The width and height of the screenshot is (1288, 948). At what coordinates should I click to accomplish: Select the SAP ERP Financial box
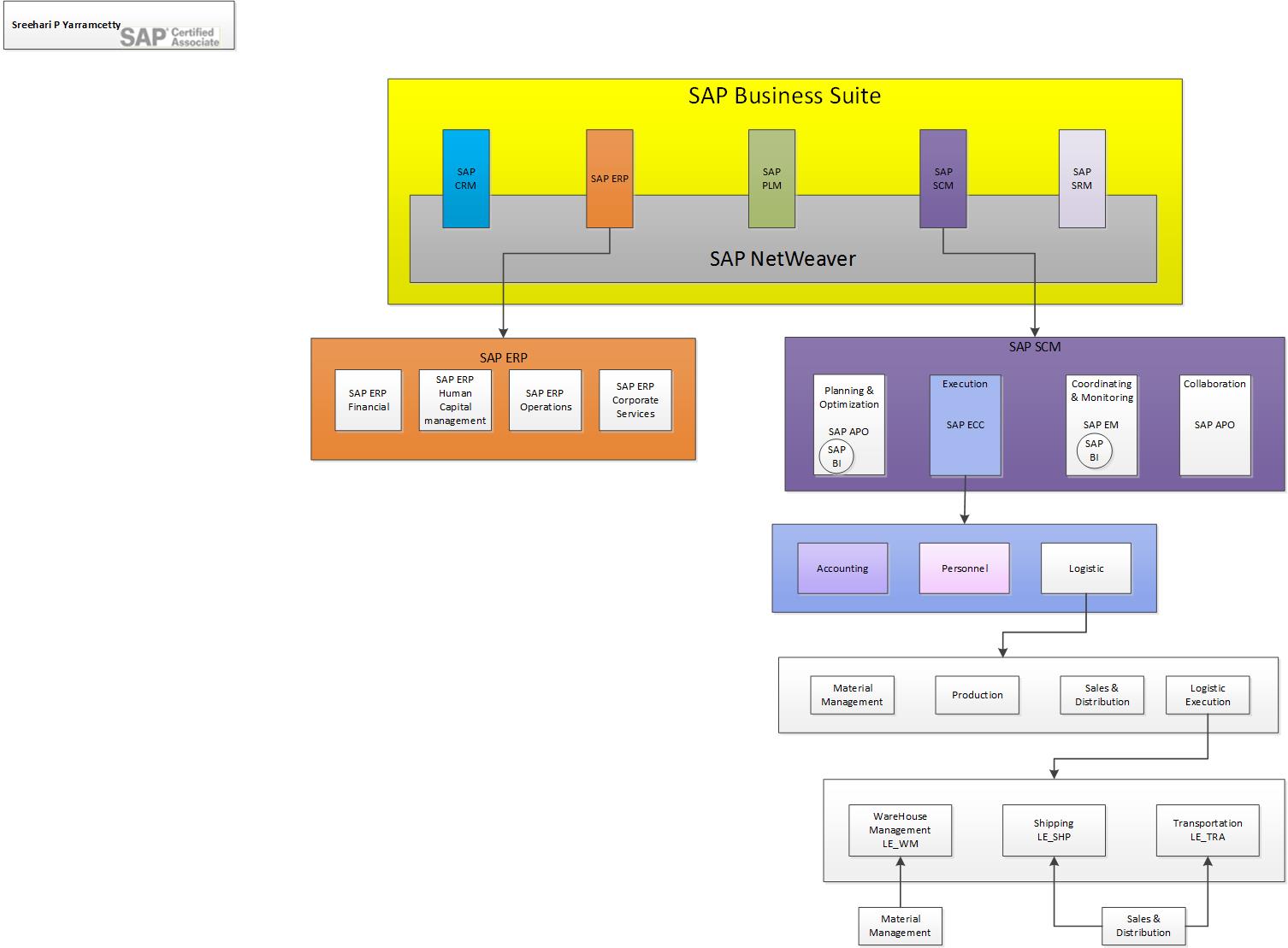point(369,400)
